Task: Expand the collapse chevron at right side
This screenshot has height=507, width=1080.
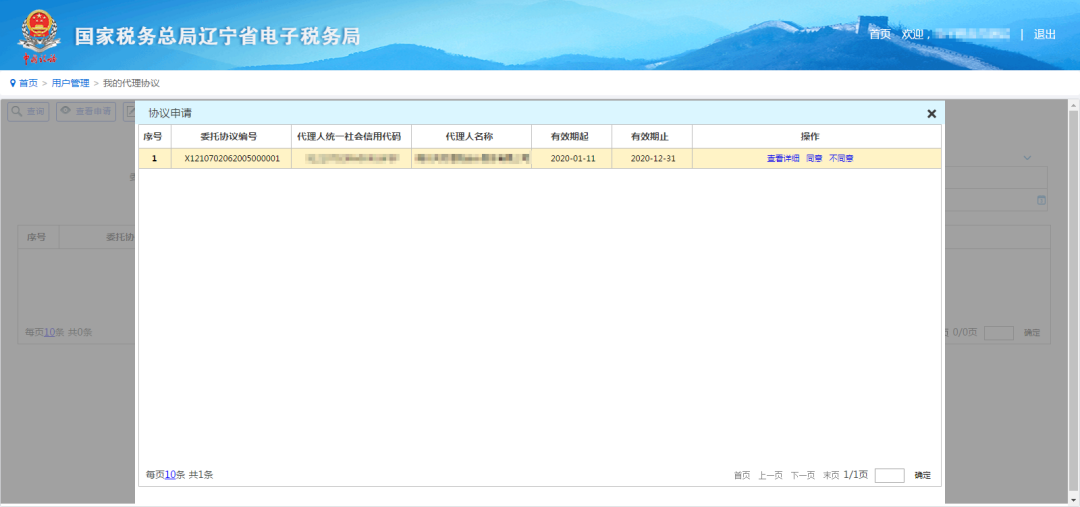Action: (x=1027, y=158)
